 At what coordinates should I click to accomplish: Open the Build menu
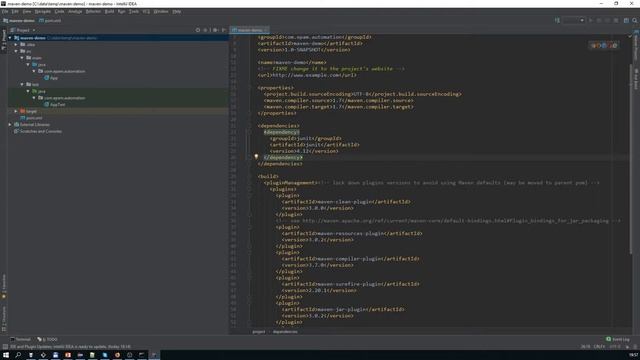point(109,11)
